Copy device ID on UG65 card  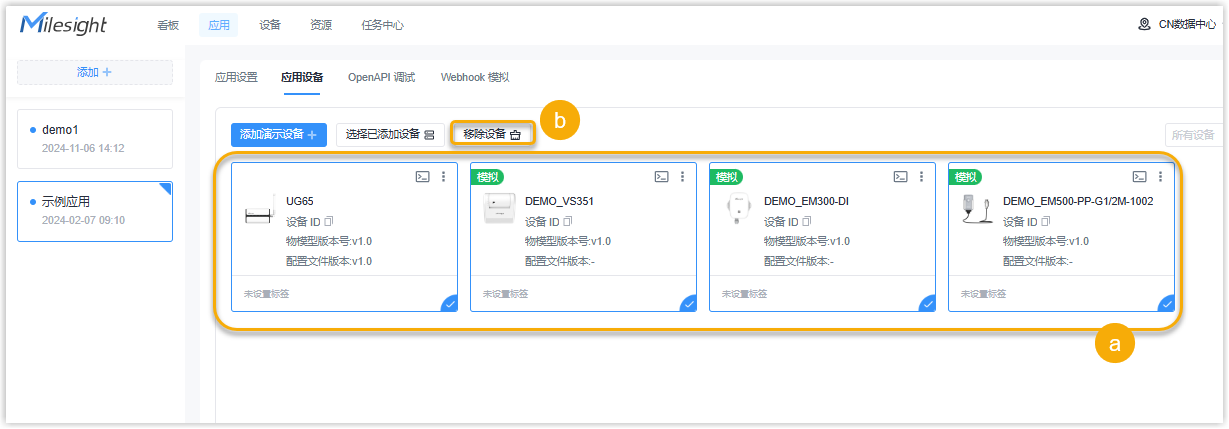(328, 221)
